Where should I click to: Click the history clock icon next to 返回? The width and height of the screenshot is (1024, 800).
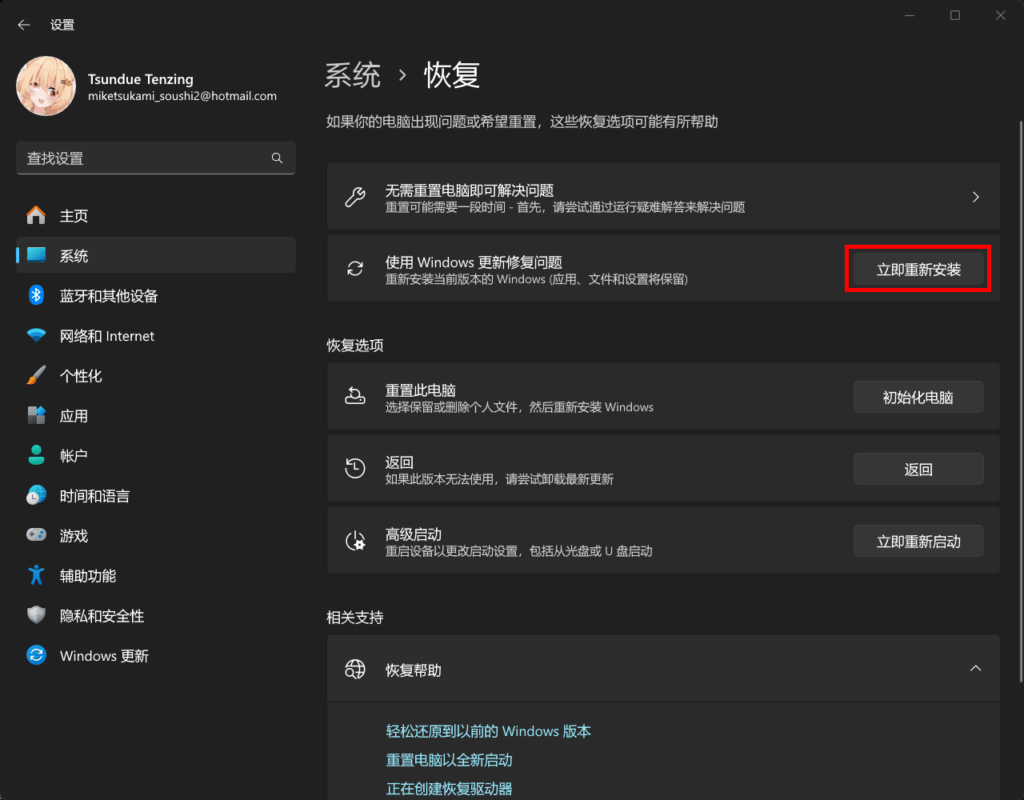[355, 468]
